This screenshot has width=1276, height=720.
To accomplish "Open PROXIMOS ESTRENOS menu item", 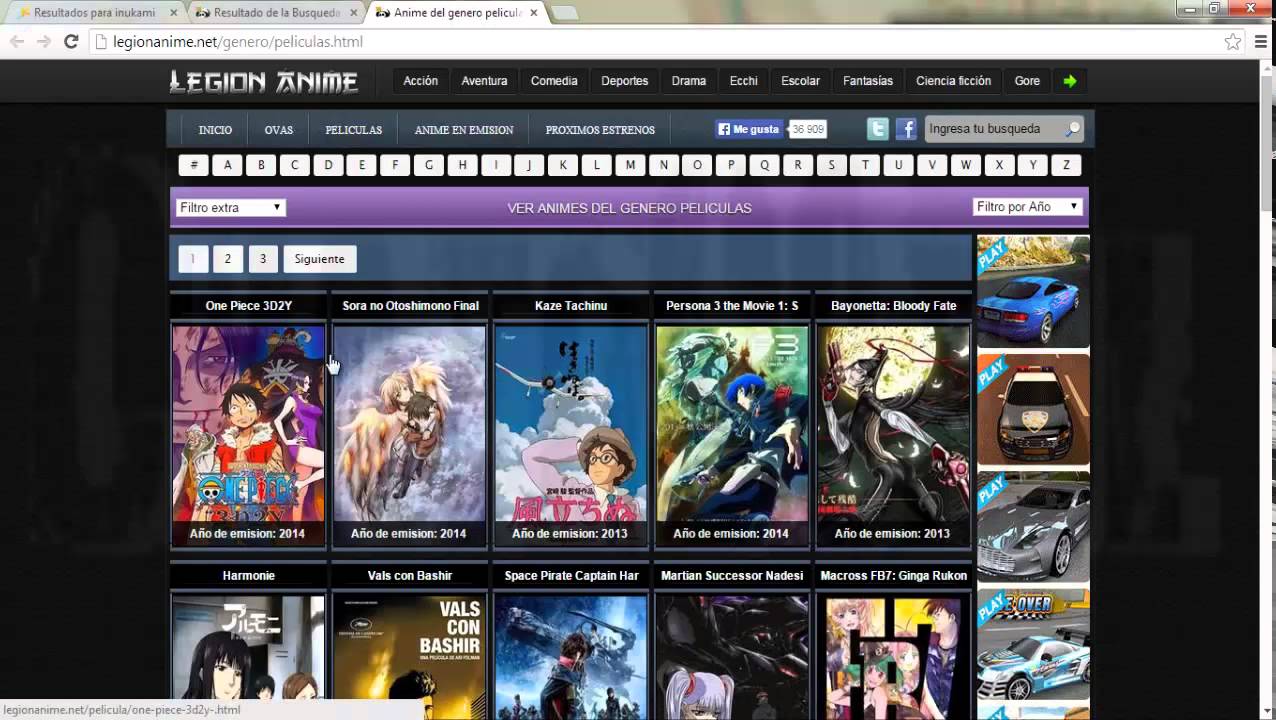I will pyautogui.click(x=600, y=130).
